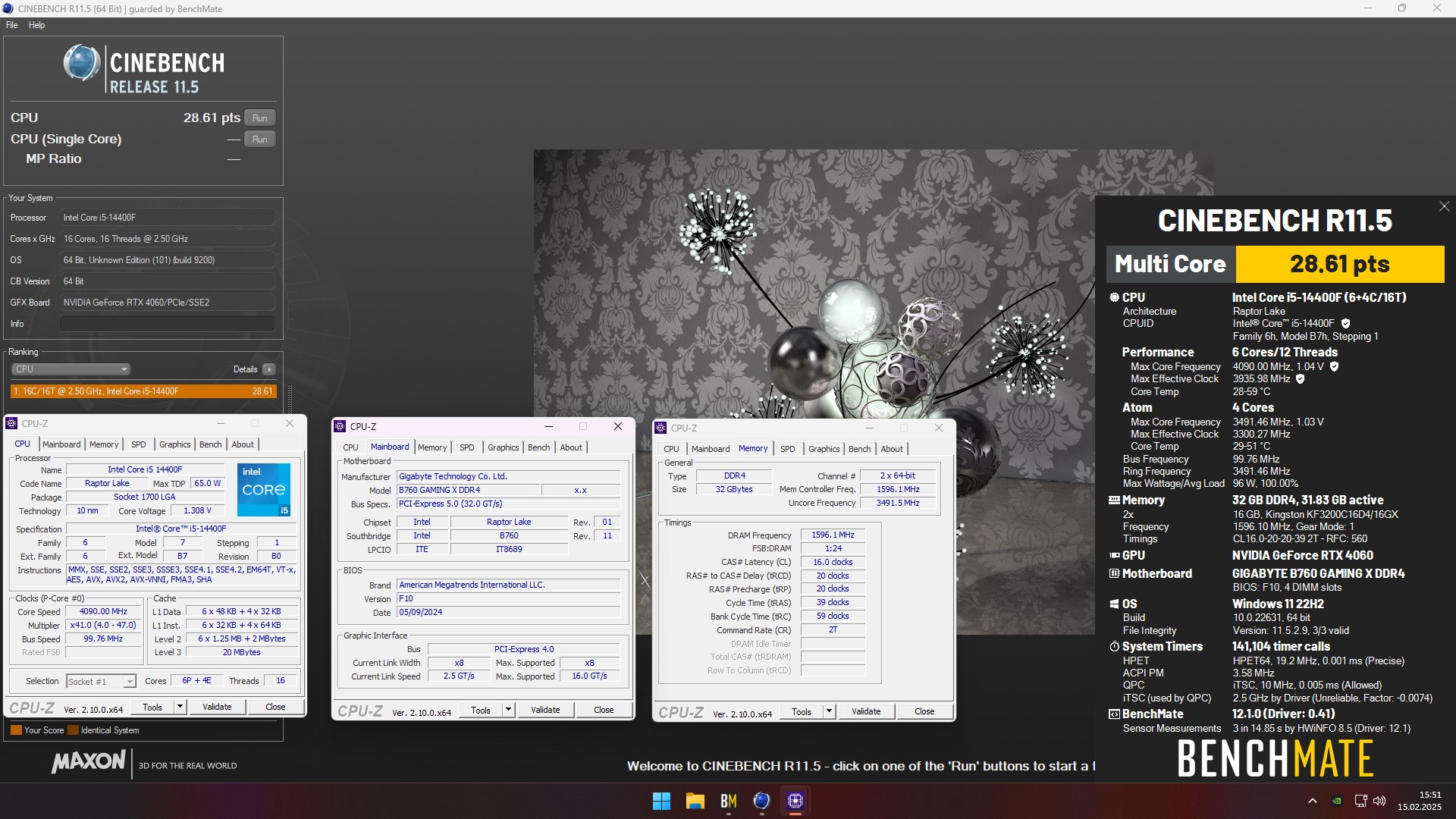
Task: Click CPU-Z icon in first window title
Action: point(11,424)
